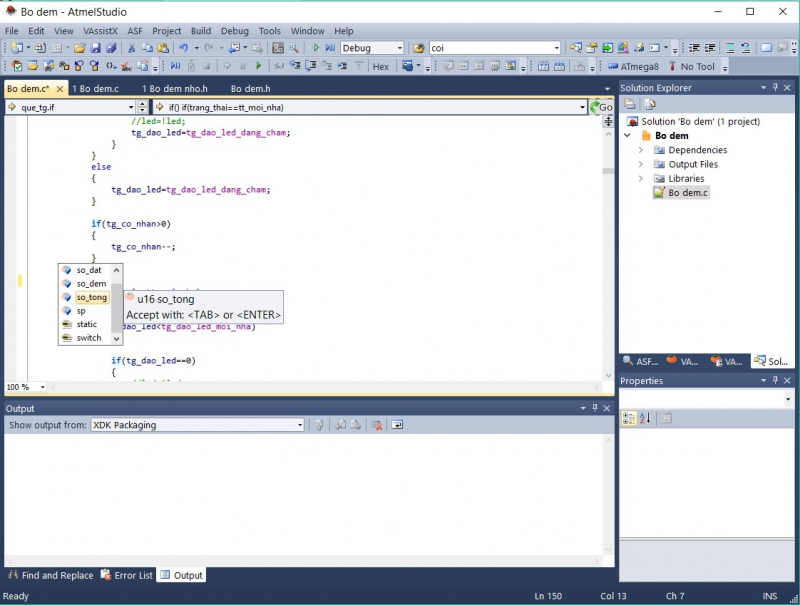This screenshot has width=800, height=605.
Task: Click alphabetical sort icon in Properties
Action: (x=644, y=418)
